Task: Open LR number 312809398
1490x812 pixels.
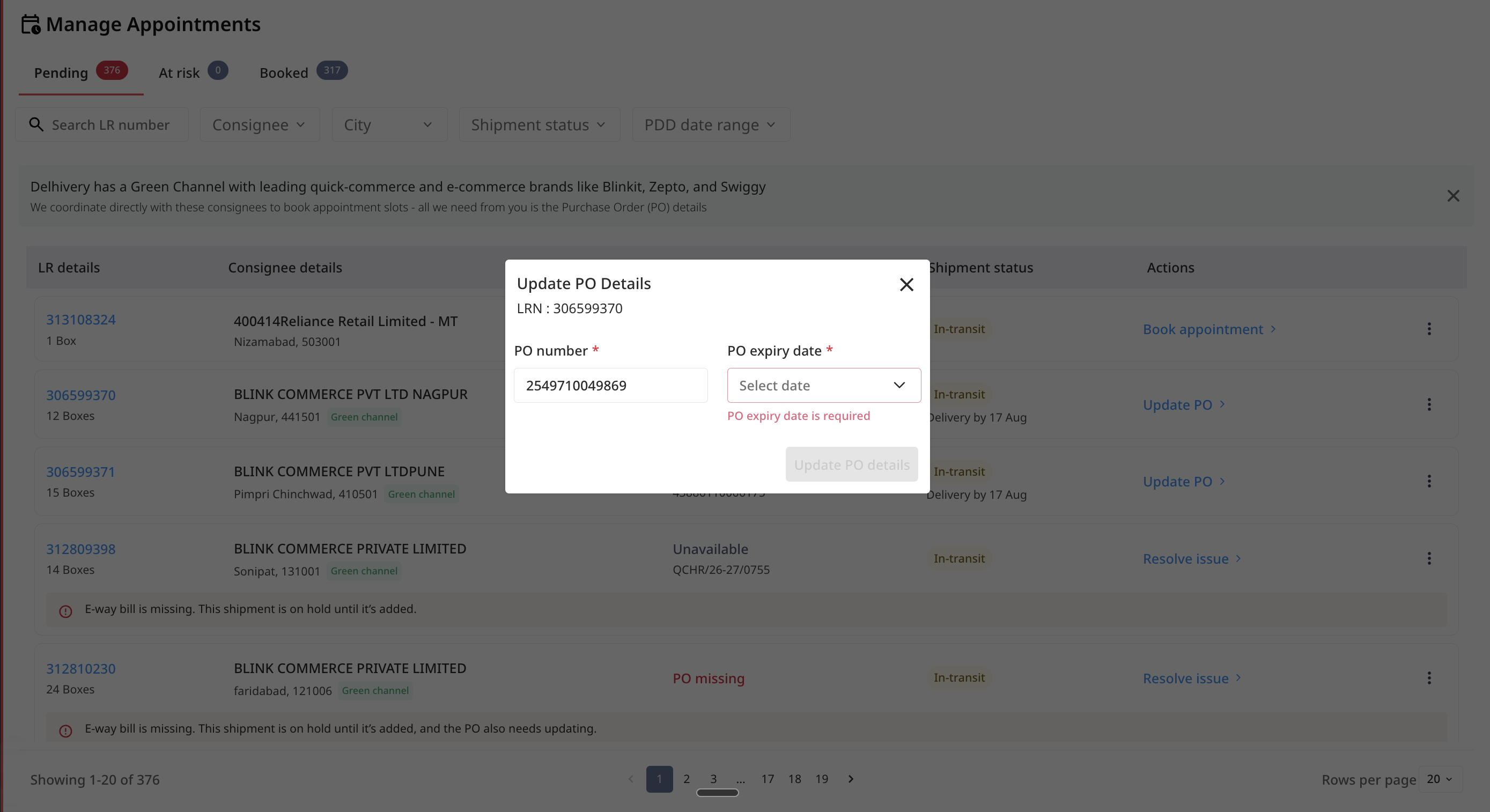Action: (x=81, y=549)
